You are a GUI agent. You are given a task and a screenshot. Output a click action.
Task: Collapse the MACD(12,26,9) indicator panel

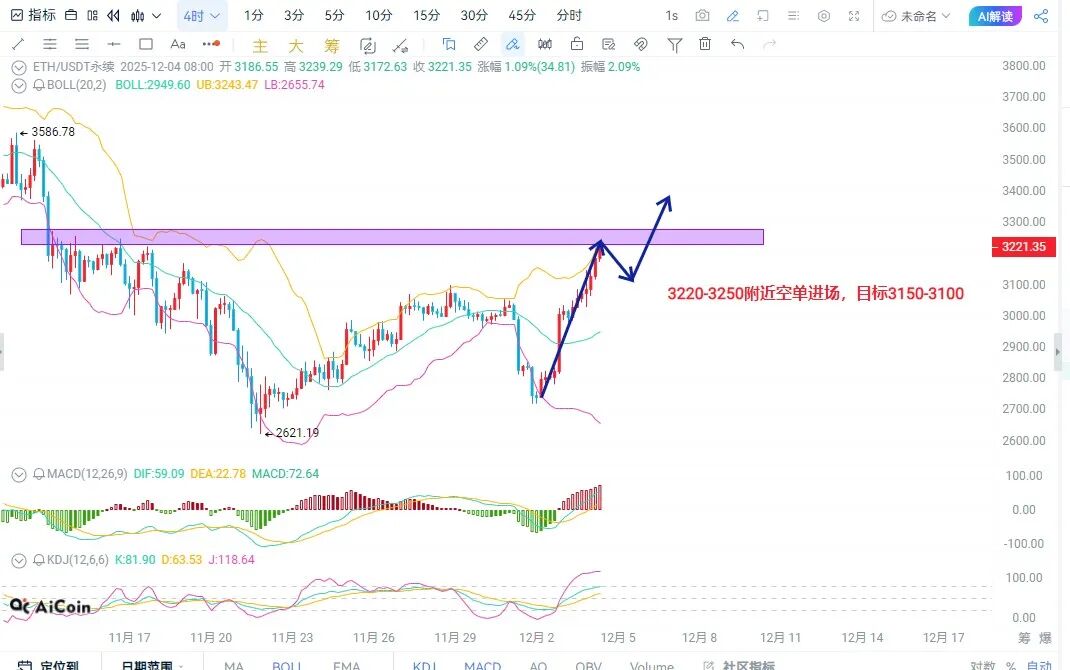point(19,474)
